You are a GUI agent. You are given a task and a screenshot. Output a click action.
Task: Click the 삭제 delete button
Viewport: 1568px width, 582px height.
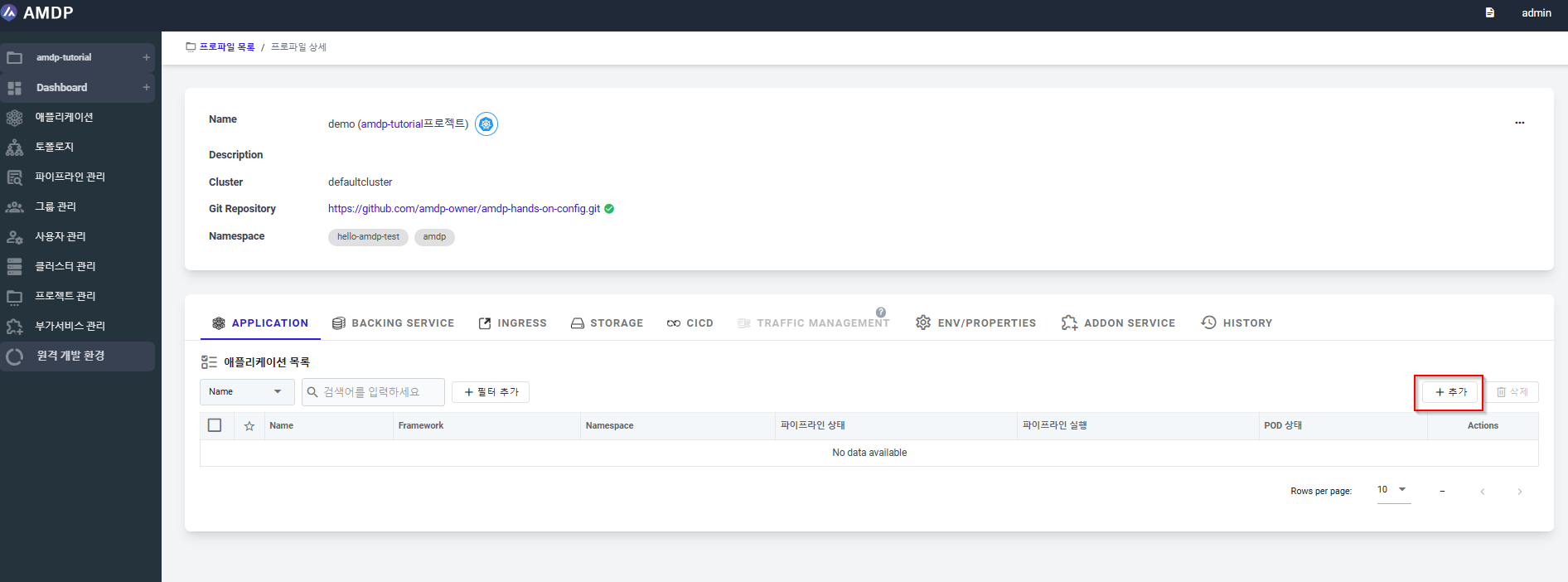[x=1512, y=392]
